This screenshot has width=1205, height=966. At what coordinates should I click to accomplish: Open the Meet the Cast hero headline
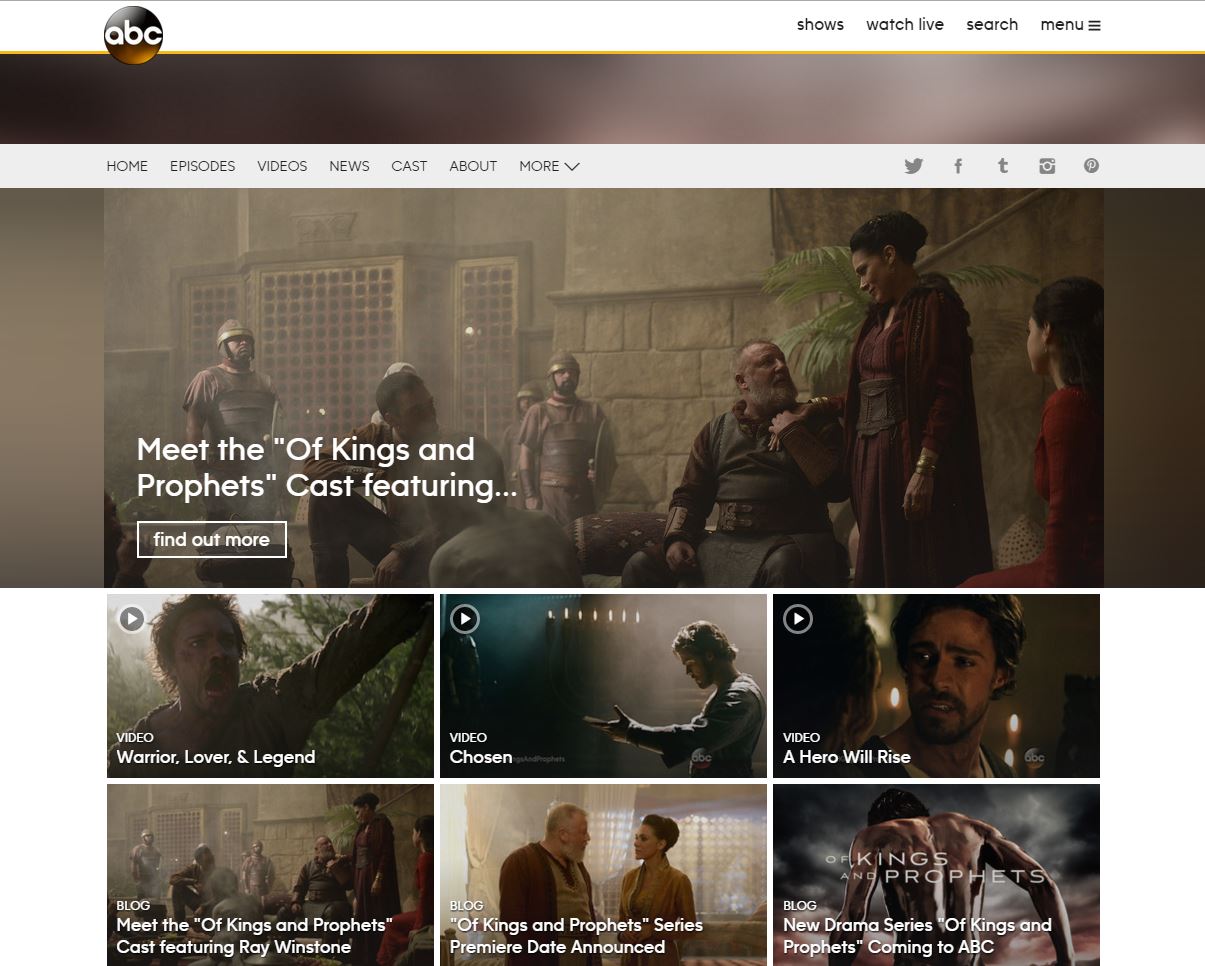click(x=327, y=467)
